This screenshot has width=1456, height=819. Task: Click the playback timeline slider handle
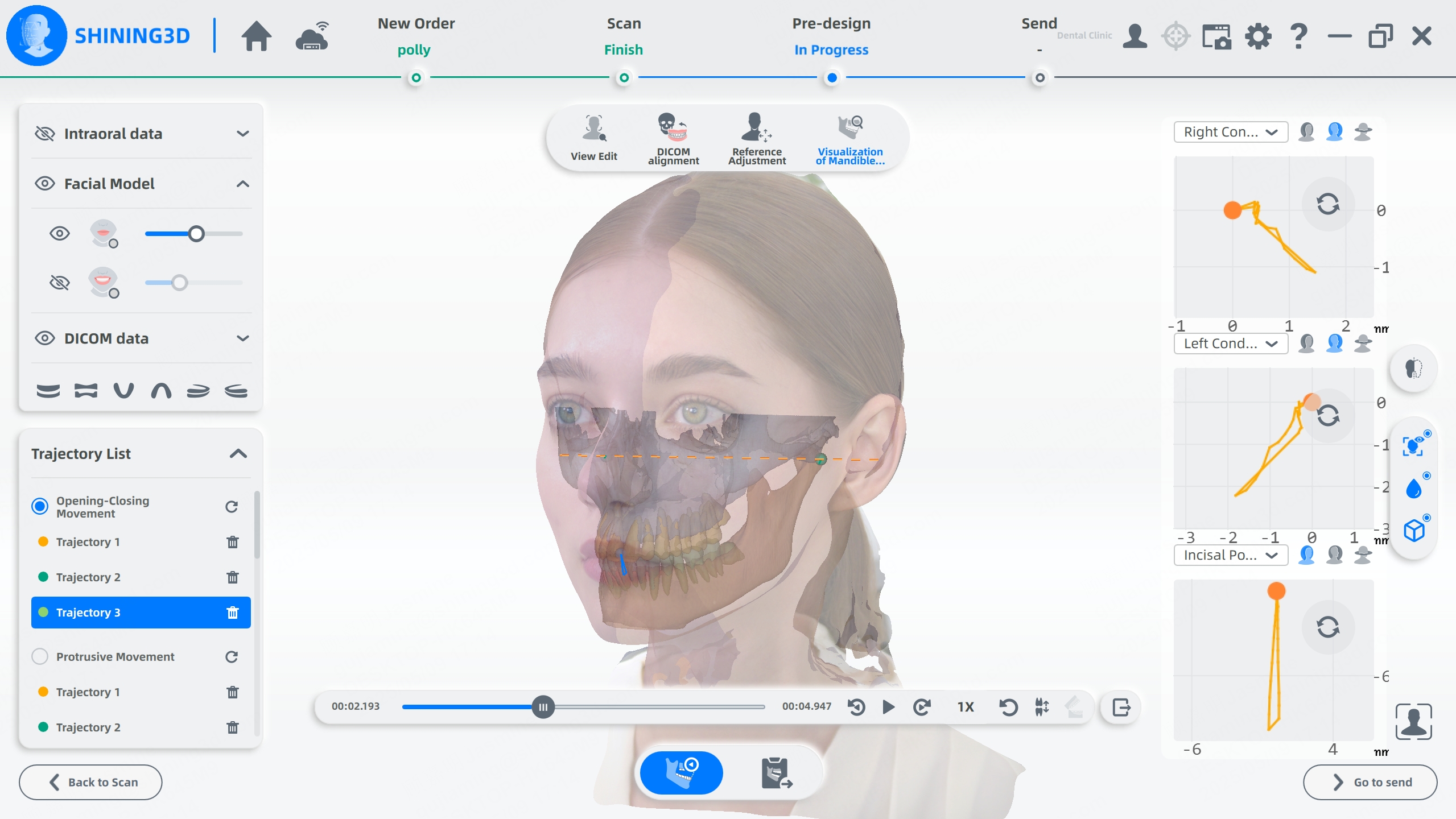click(x=543, y=707)
